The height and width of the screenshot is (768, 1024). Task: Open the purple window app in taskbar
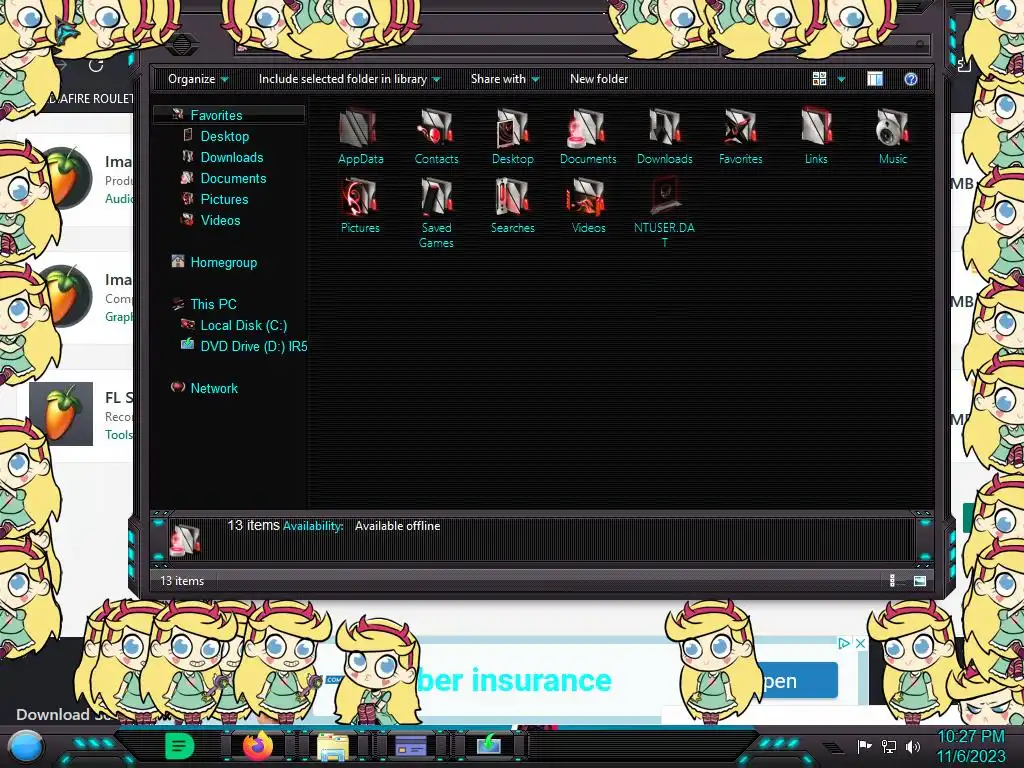point(411,746)
